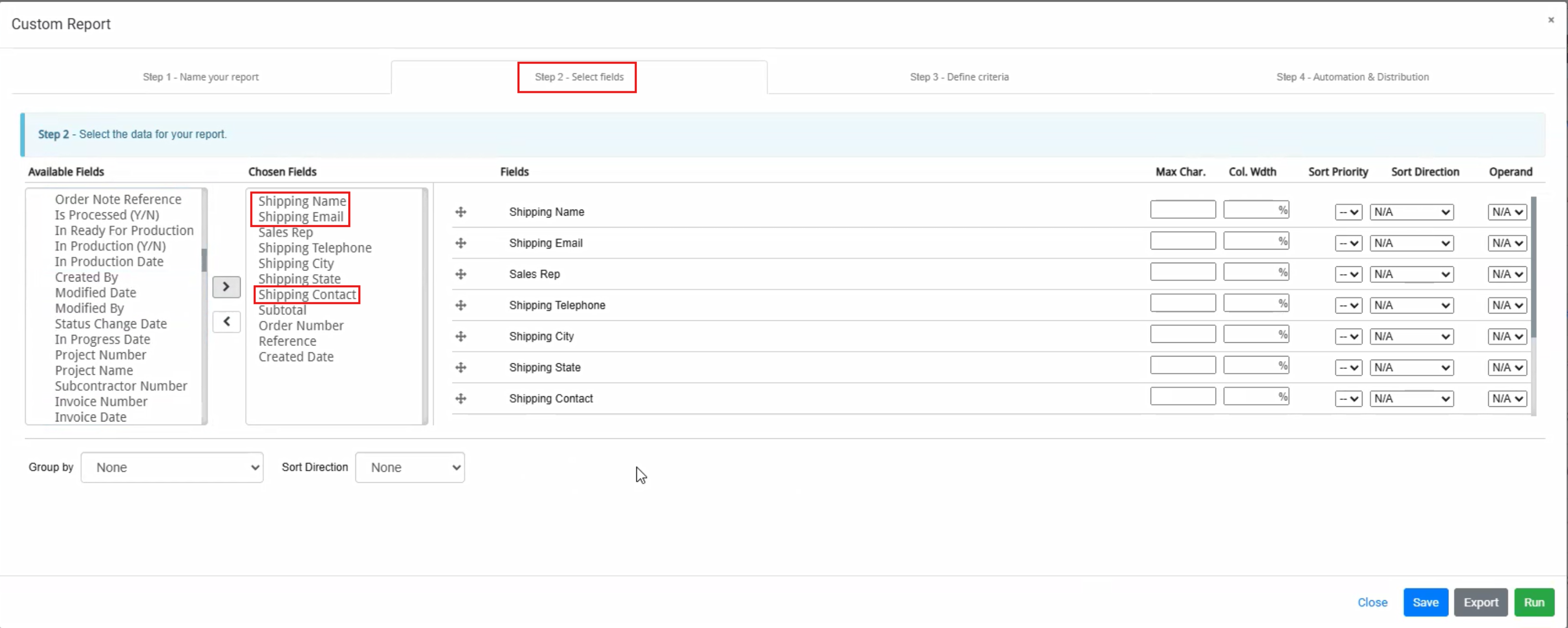The image size is (1568, 628).
Task: Click the Close link
Action: point(1372,602)
